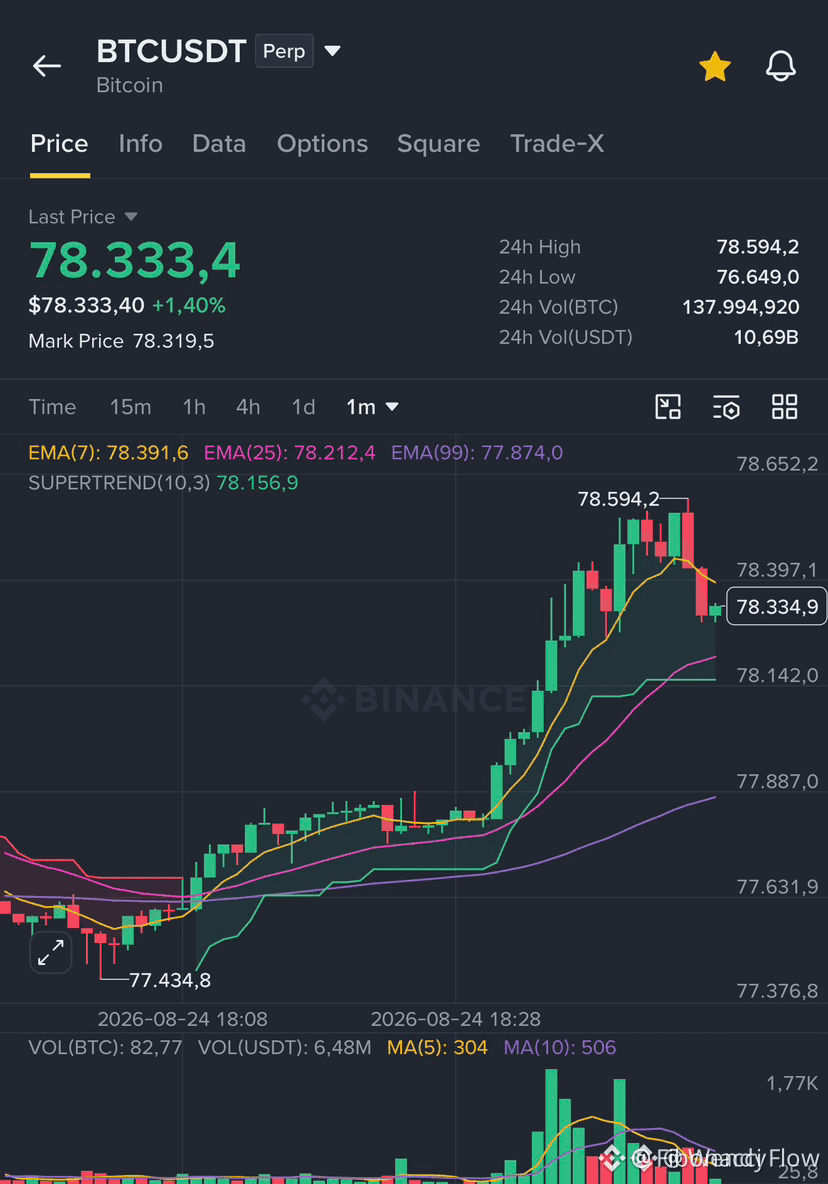Tap the 24h Vol(BTC) value 137.994,920

click(x=740, y=307)
